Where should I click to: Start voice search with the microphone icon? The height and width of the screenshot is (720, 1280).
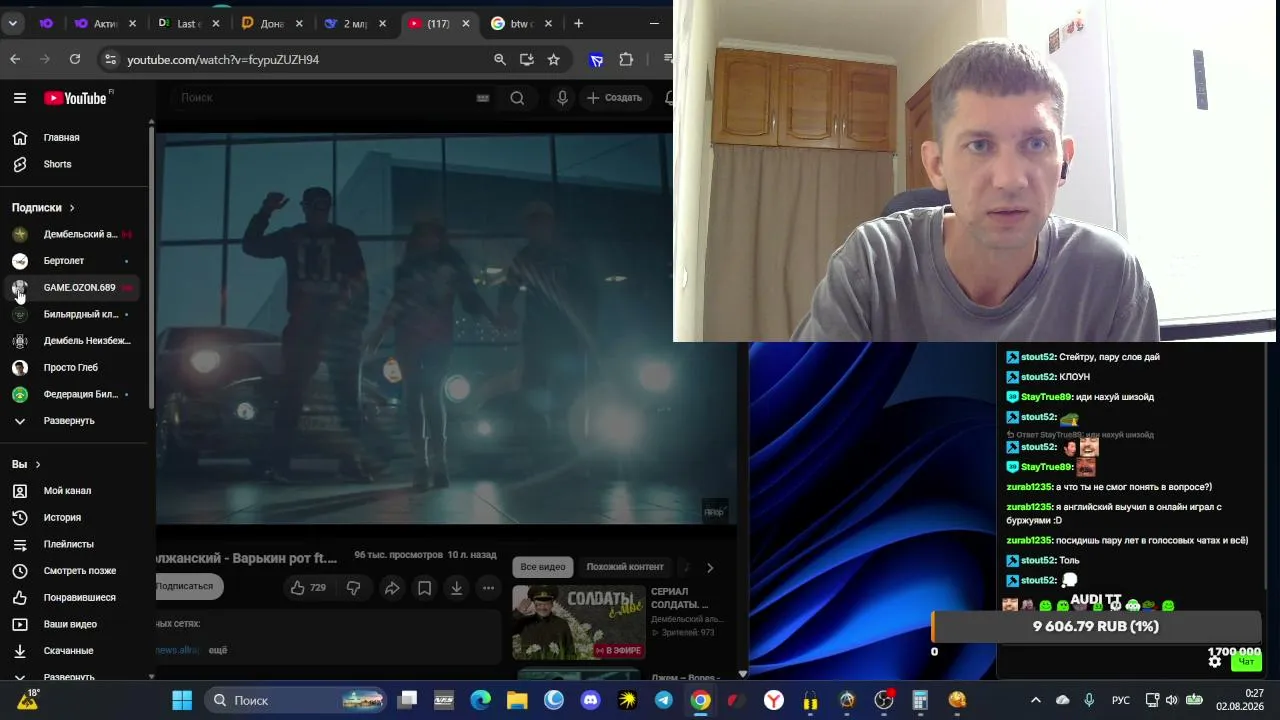point(563,98)
